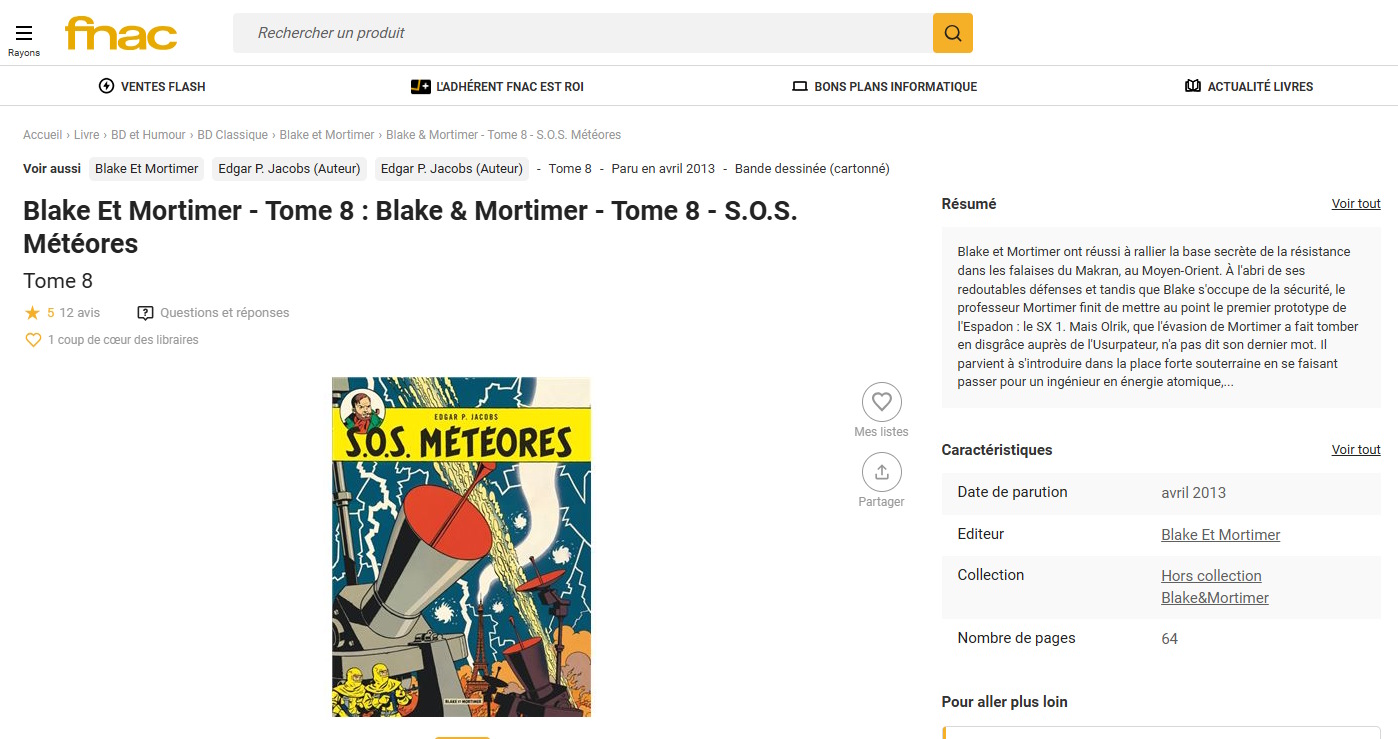Select L'adhérent Fnac est roi link
The width and height of the screenshot is (1398, 739).
(x=497, y=87)
